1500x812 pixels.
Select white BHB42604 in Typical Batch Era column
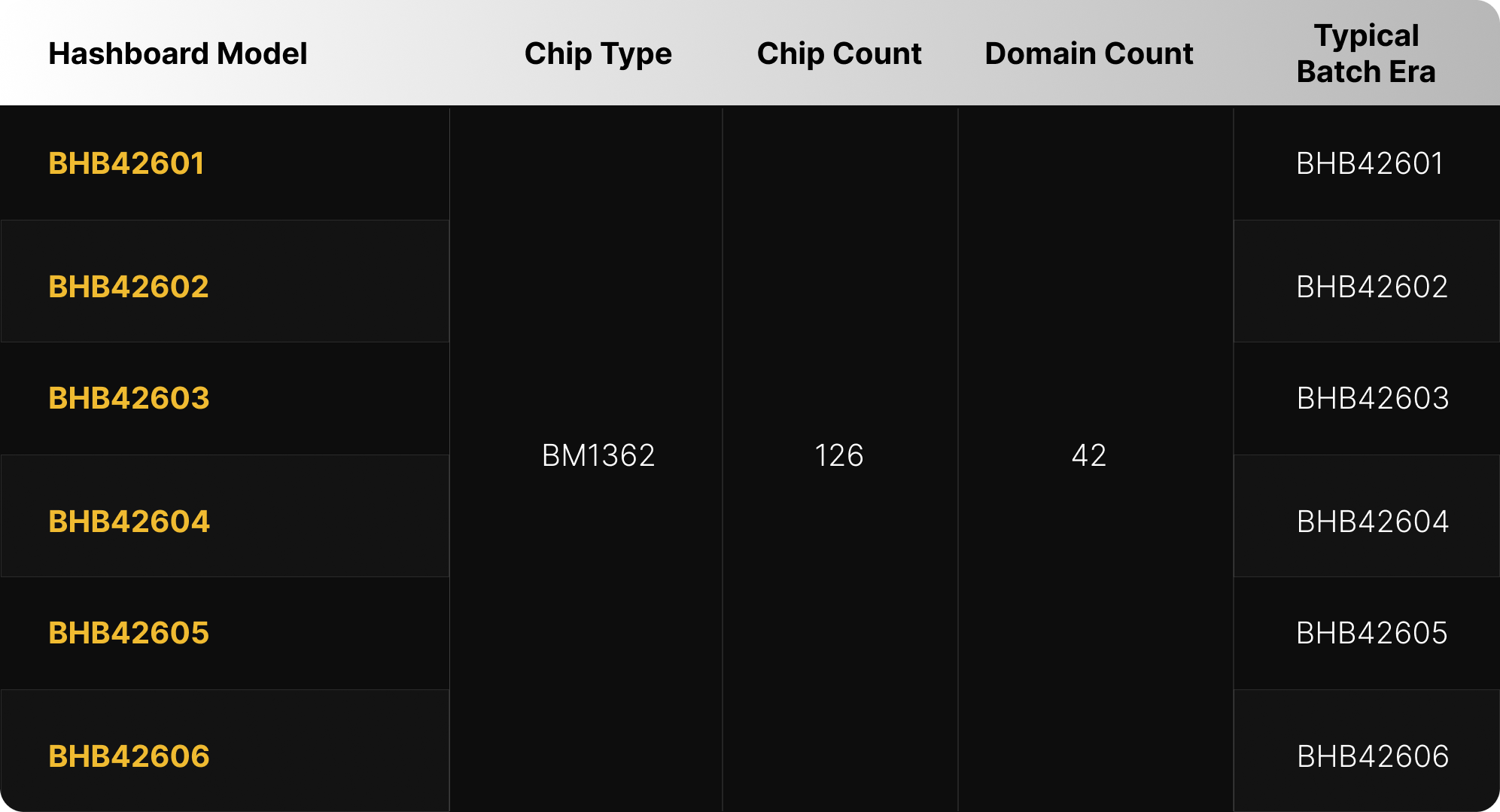tap(1373, 522)
